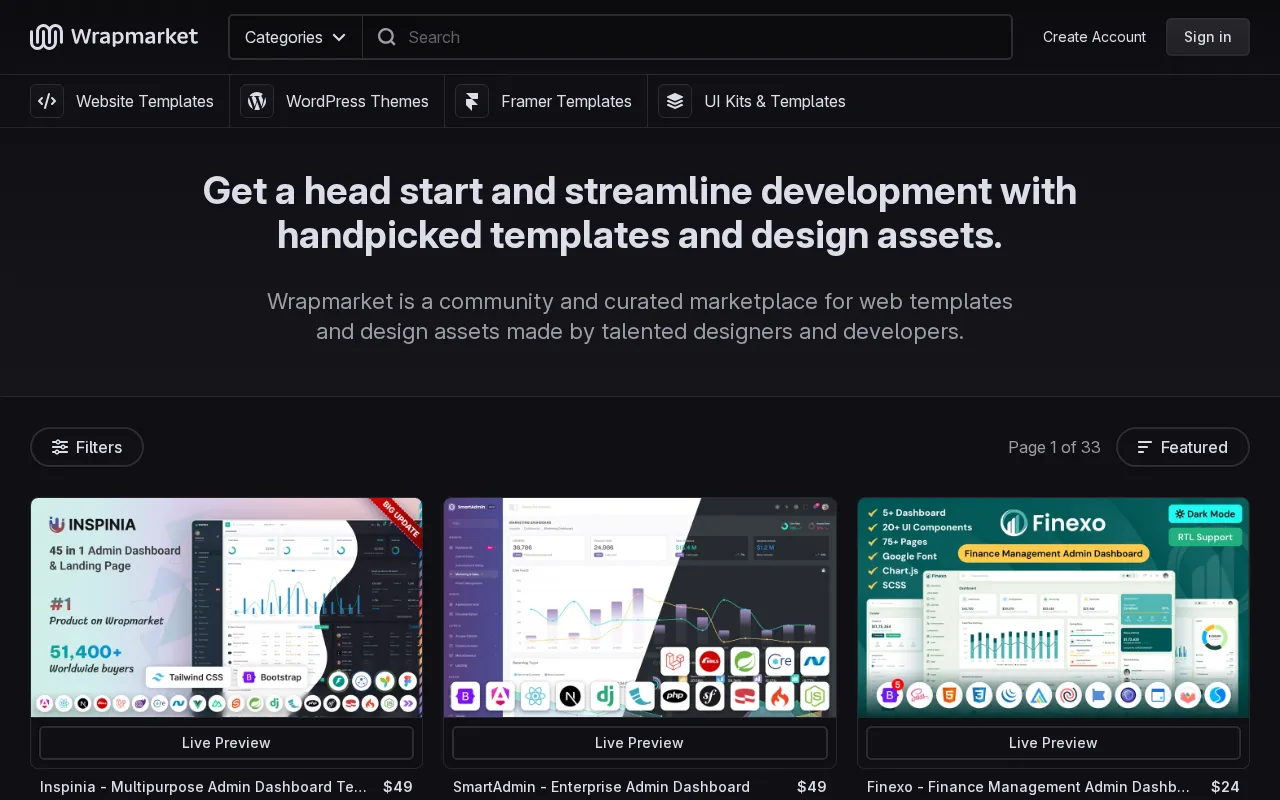Click Live Preview for Finexo
This screenshot has height=800, width=1280.
pyautogui.click(x=1053, y=743)
